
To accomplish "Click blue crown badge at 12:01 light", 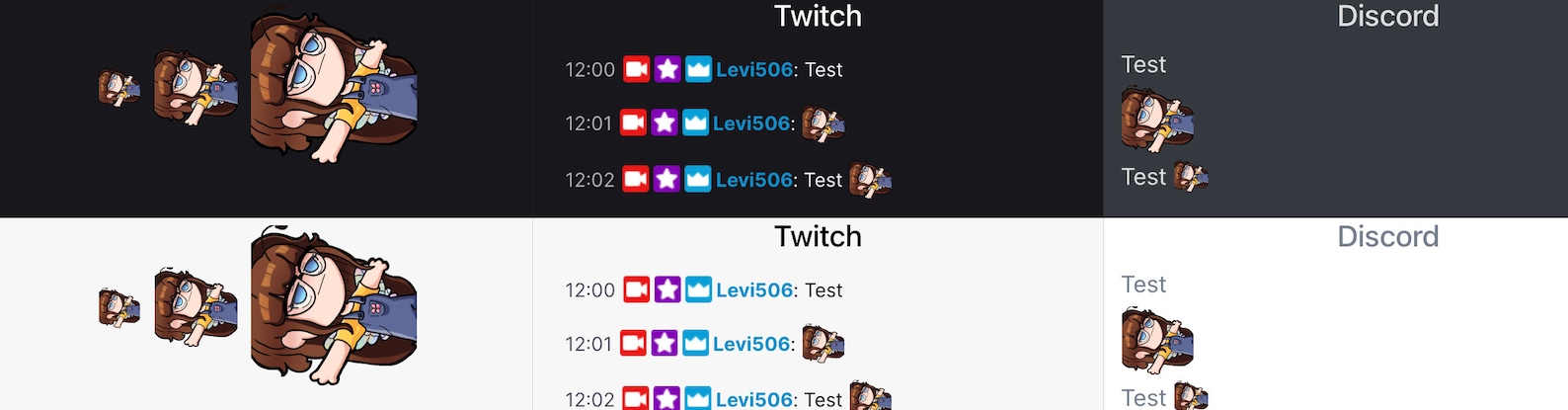I will tap(695, 343).
